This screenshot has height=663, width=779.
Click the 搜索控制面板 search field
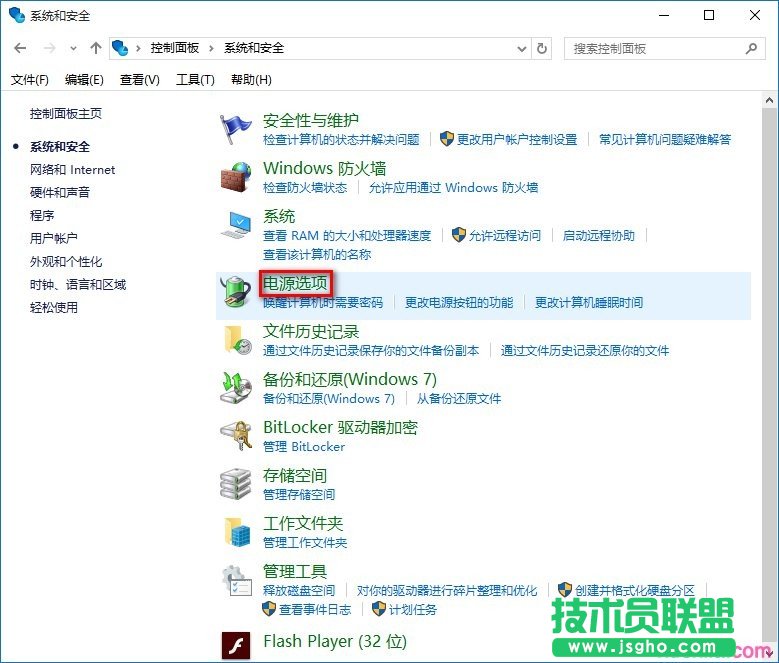pyautogui.click(x=656, y=48)
